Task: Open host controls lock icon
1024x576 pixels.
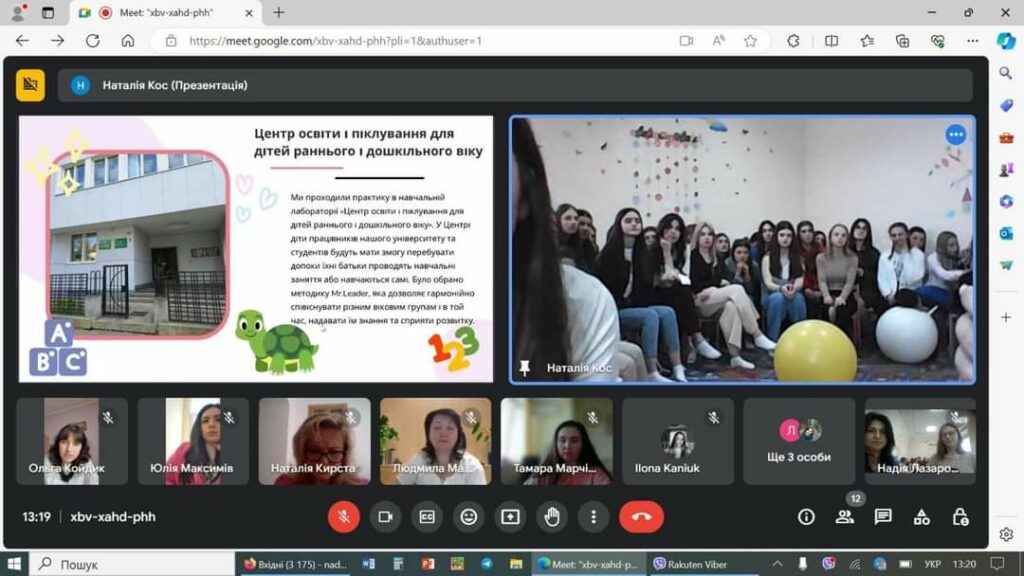Action: coord(960,517)
